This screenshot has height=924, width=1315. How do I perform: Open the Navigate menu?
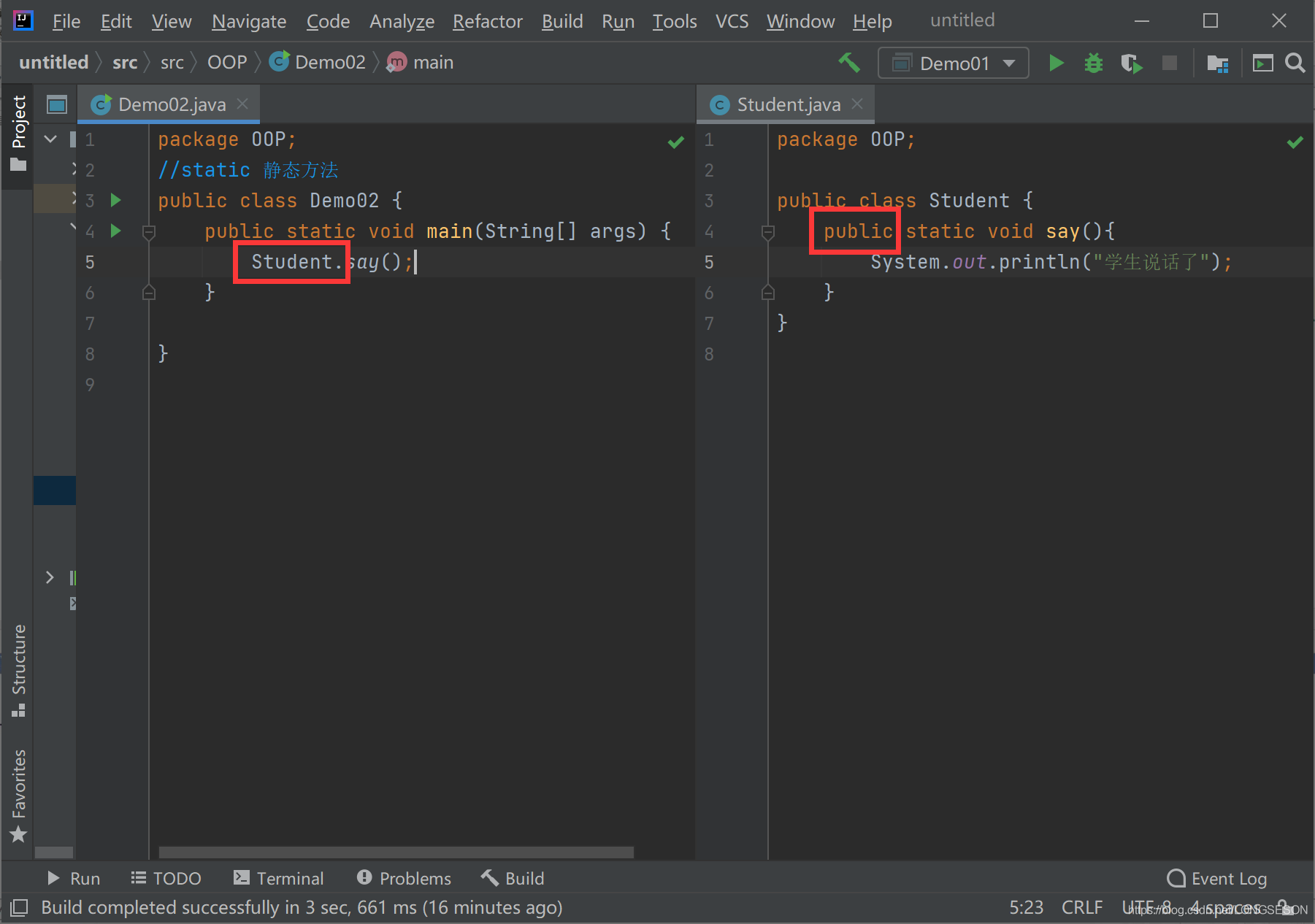point(249,21)
